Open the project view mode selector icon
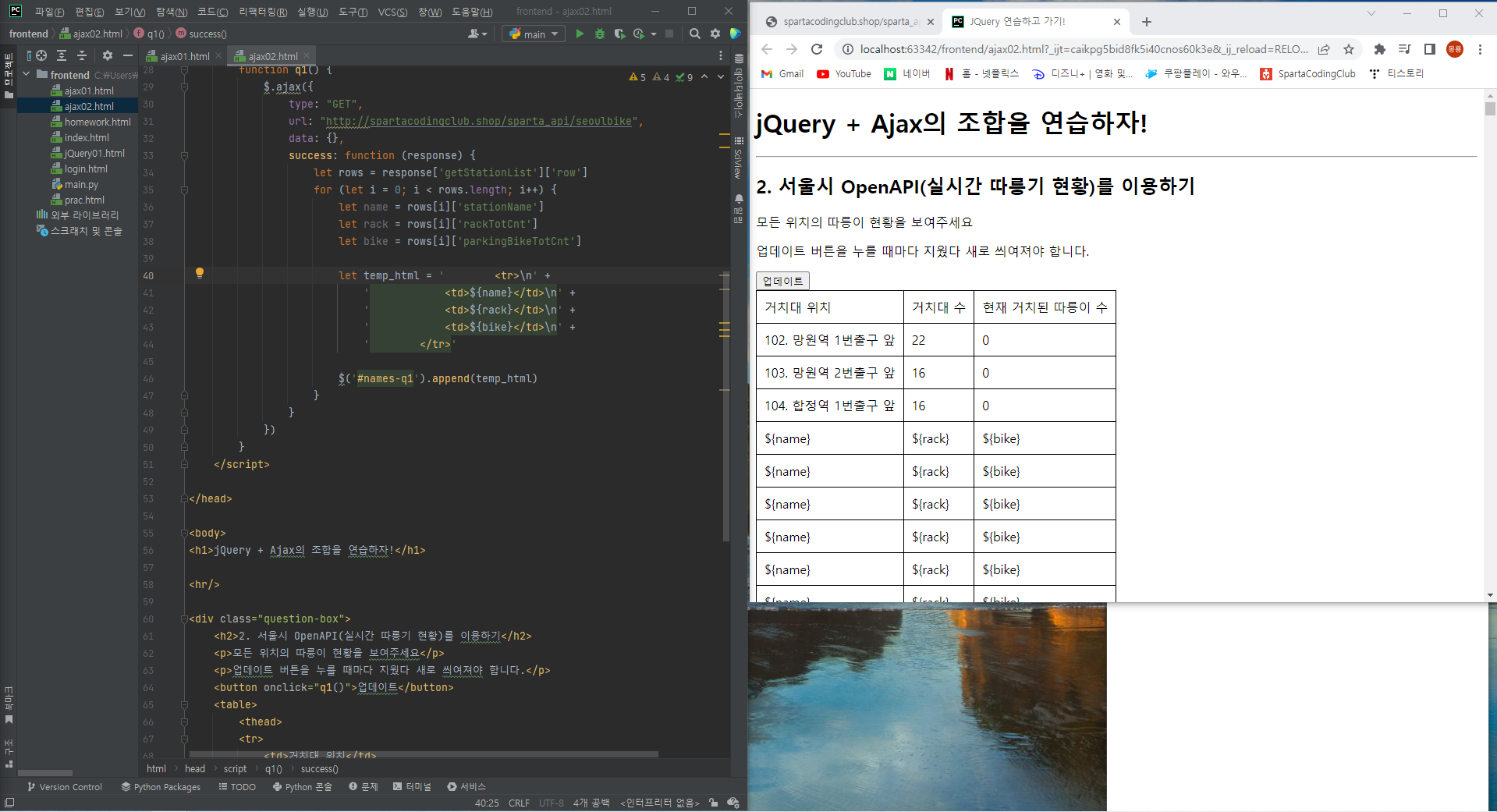The width and height of the screenshot is (1497, 812). click(x=29, y=55)
